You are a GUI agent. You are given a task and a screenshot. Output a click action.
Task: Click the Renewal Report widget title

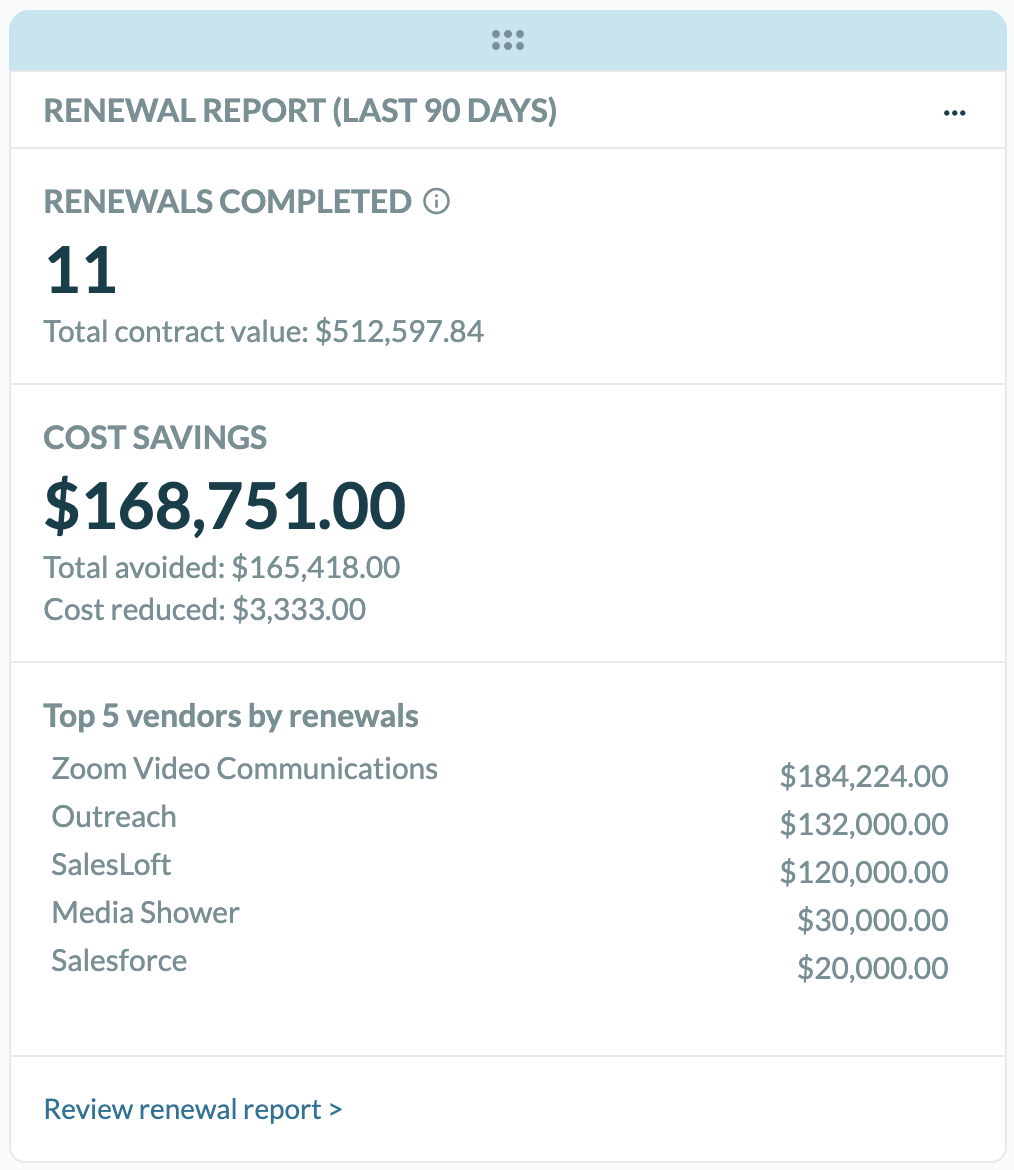pyautogui.click(x=300, y=111)
